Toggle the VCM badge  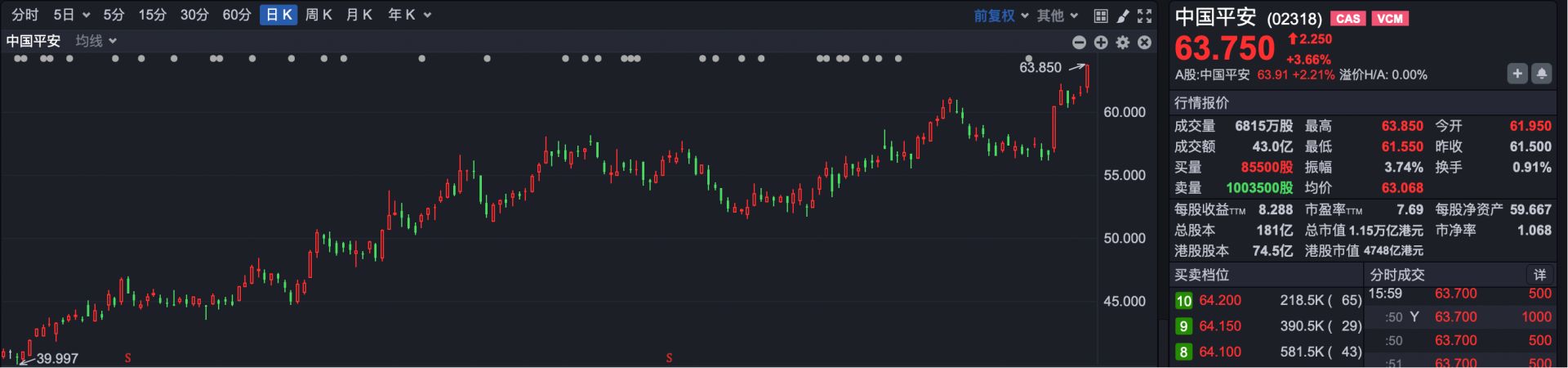coord(1390,19)
